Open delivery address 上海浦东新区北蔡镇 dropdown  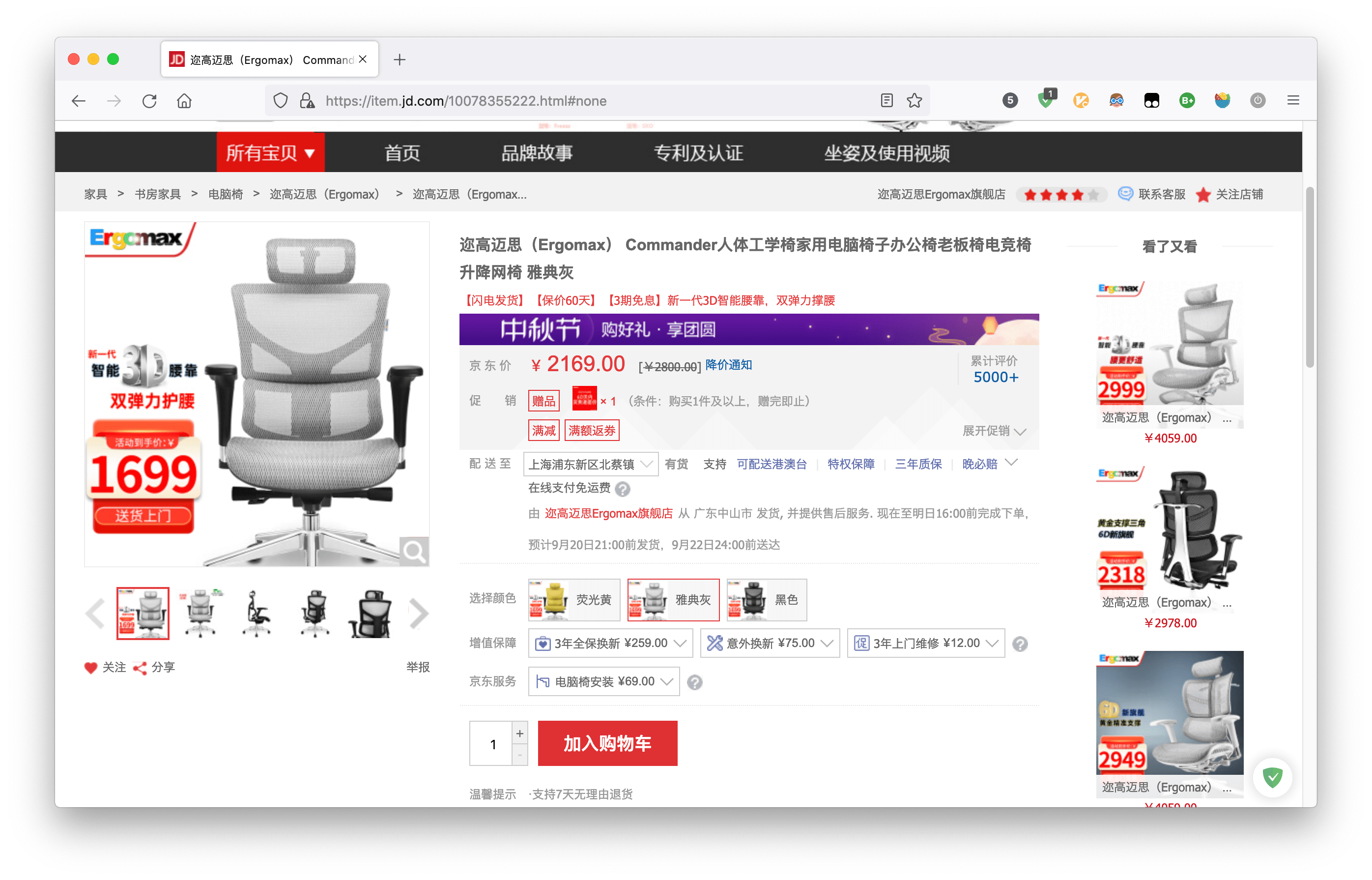(x=591, y=464)
